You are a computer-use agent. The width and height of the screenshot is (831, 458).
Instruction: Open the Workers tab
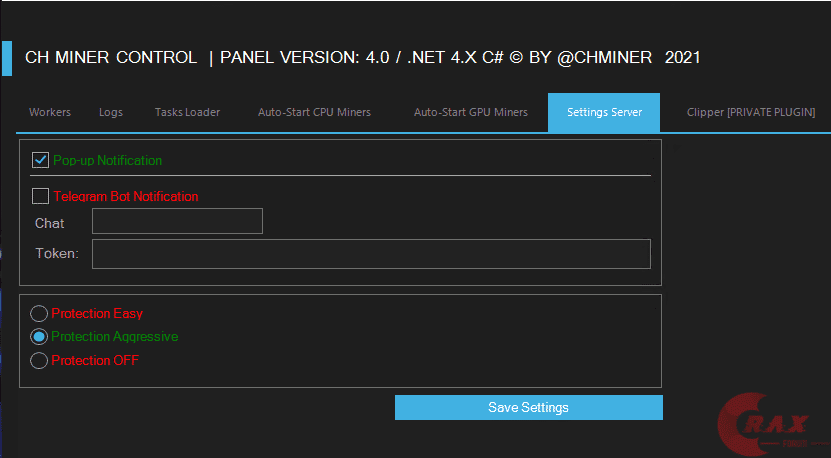coord(50,112)
